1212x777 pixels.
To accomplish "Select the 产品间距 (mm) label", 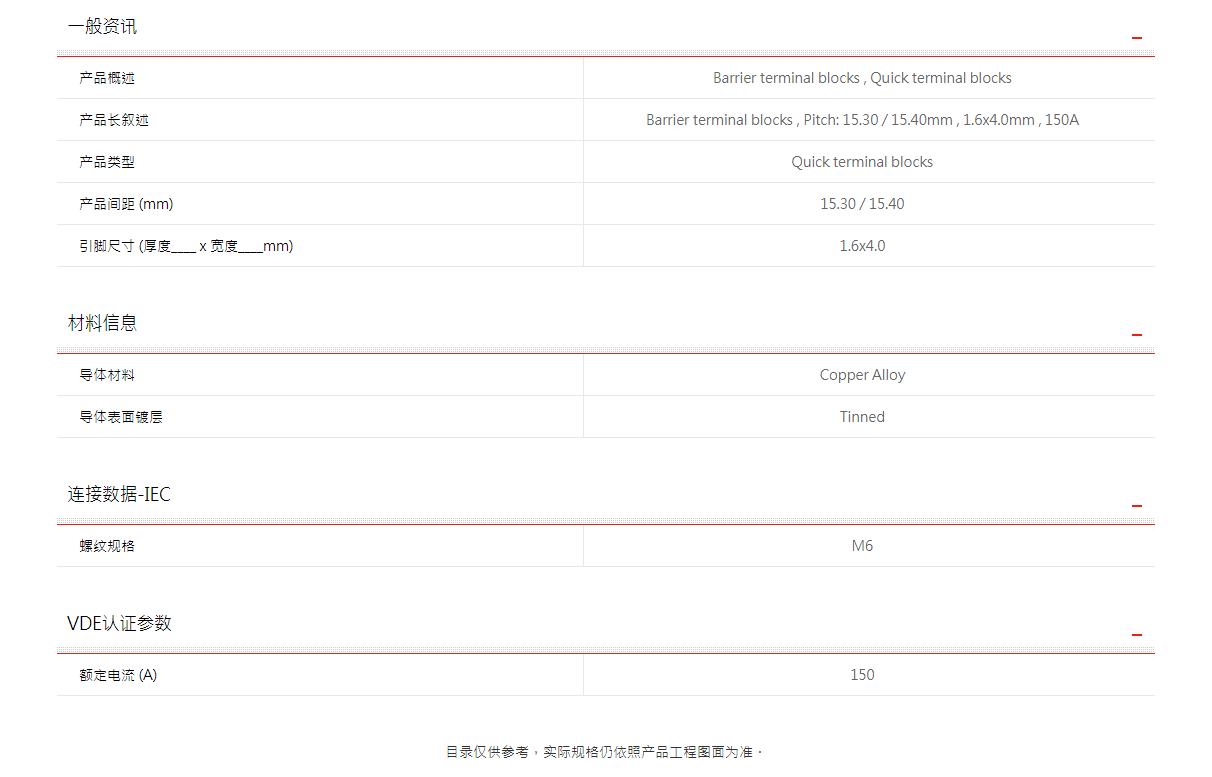I will click(x=126, y=204).
